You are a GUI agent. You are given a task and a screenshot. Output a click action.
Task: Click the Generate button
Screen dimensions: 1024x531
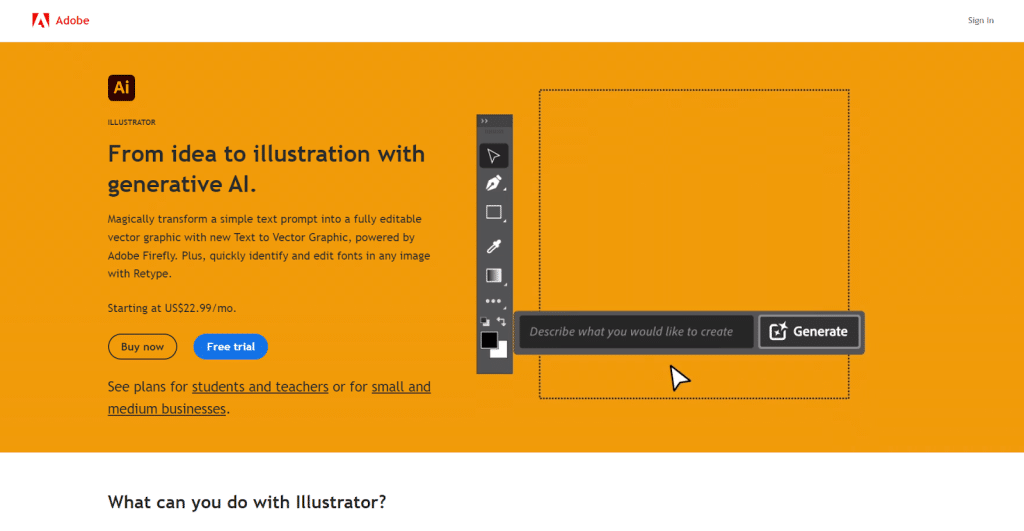(809, 332)
